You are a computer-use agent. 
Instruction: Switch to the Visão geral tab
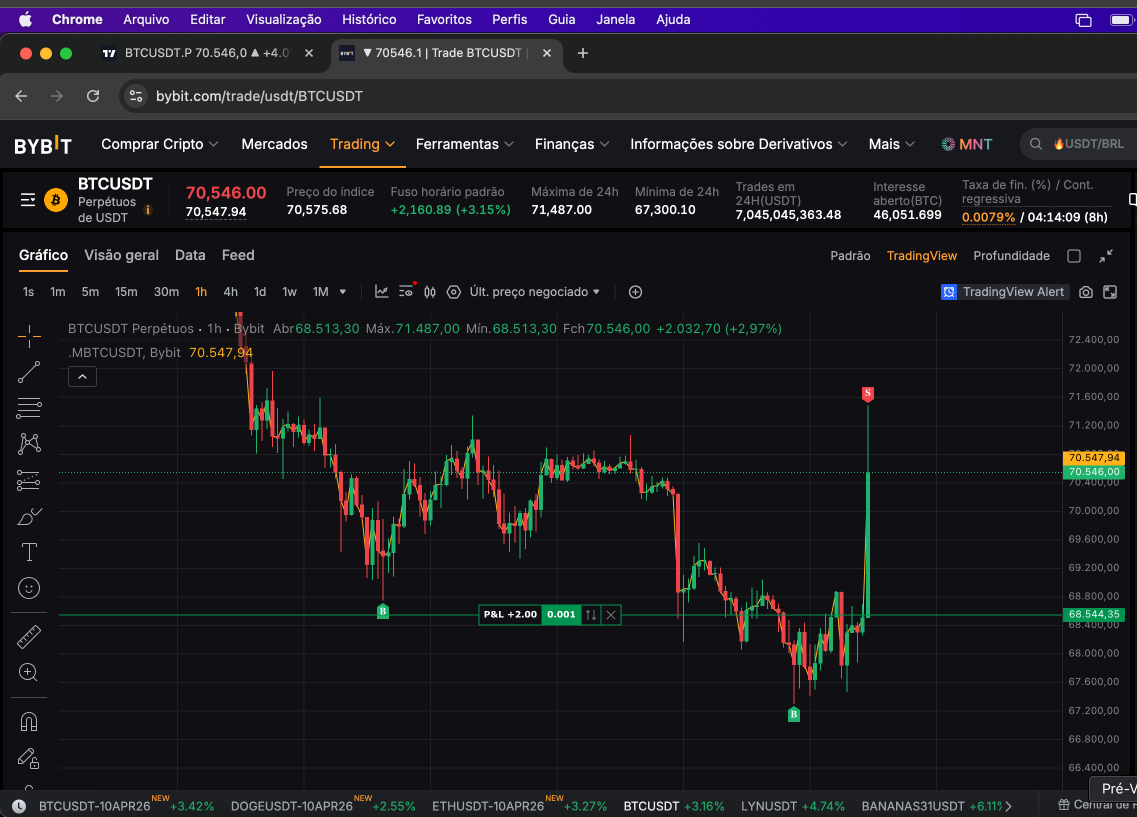(x=121, y=255)
